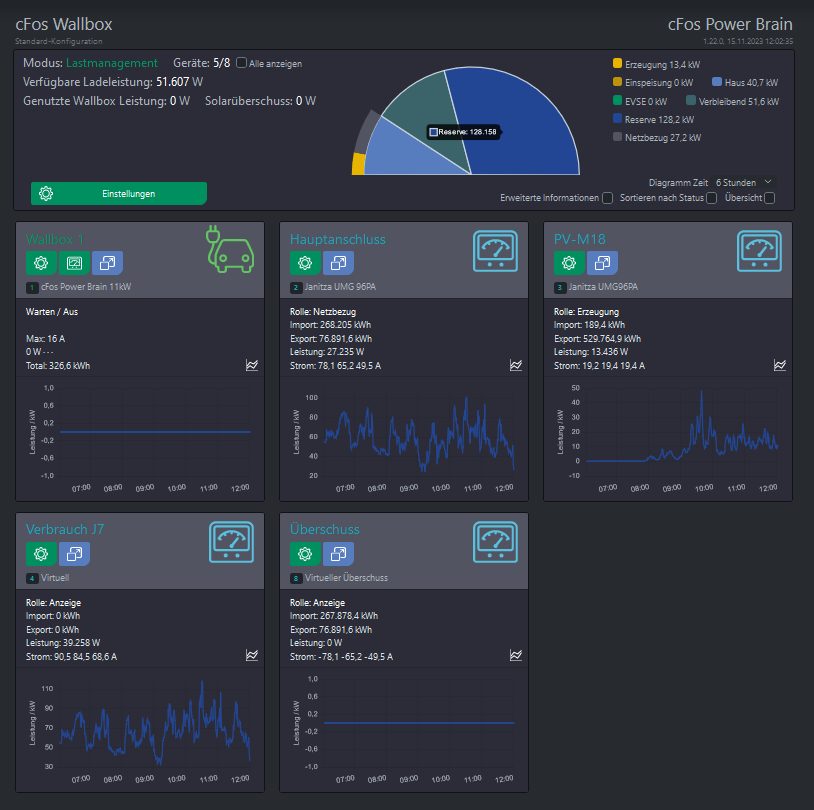Open Verbrauch J7 settings gear
Image resolution: width=814 pixels, height=810 pixels.
coord(41,554)
